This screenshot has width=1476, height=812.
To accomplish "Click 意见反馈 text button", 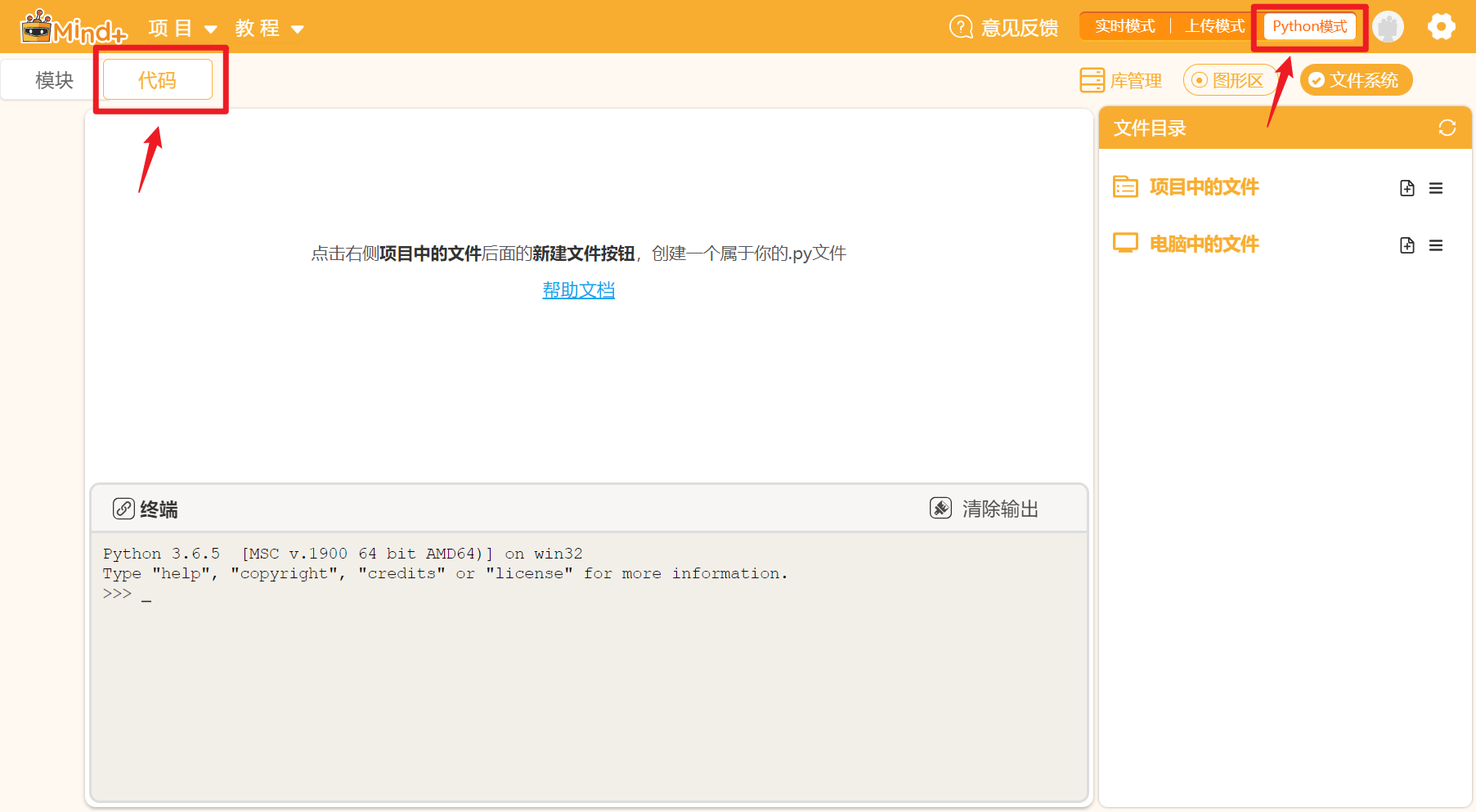I will (x=1019, y=28).
